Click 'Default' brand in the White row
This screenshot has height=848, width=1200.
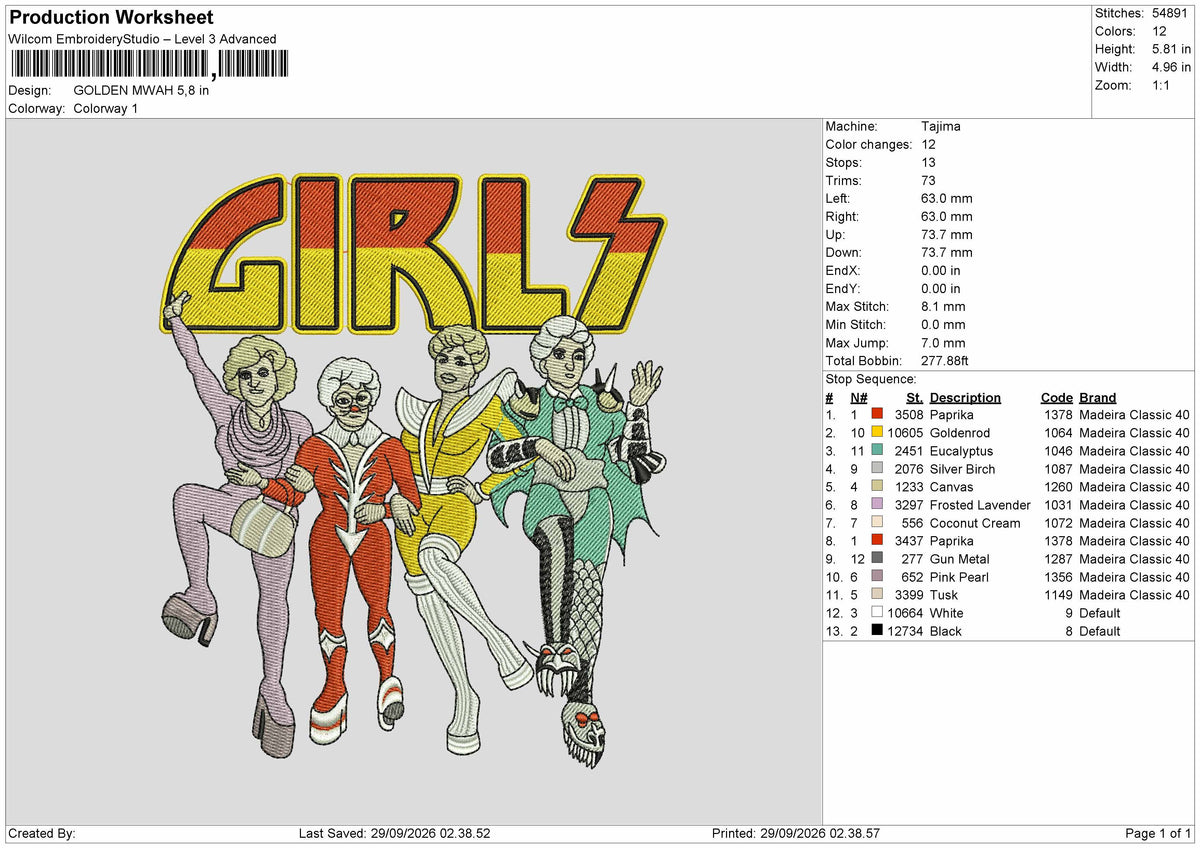tap(1100, 612)
